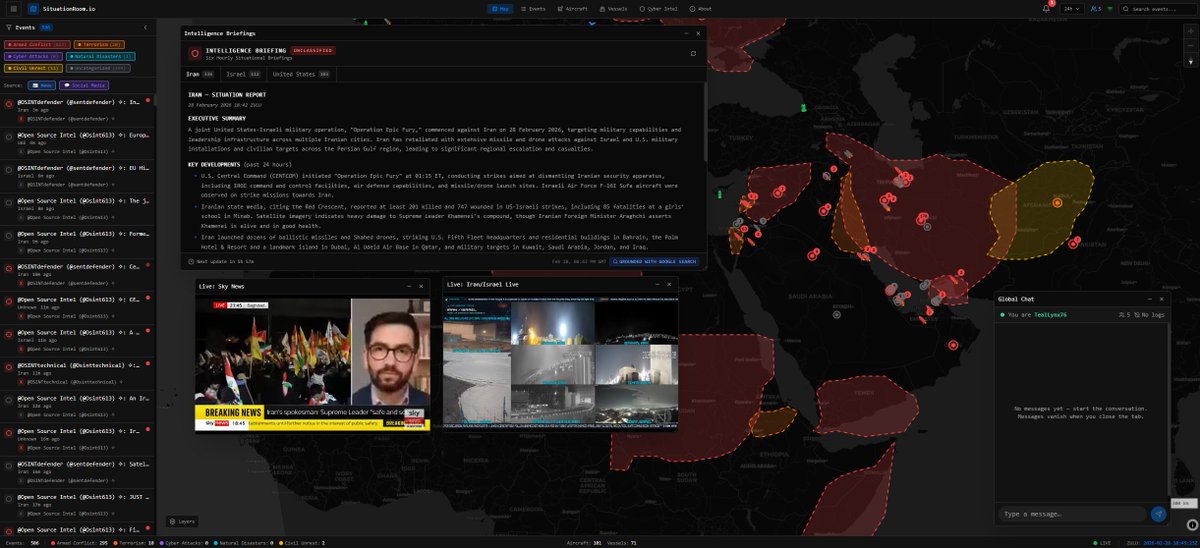1200x548 pixels.
Task: Play the Sky News live video
Action: pyautogui.click(x=312, y=363)
